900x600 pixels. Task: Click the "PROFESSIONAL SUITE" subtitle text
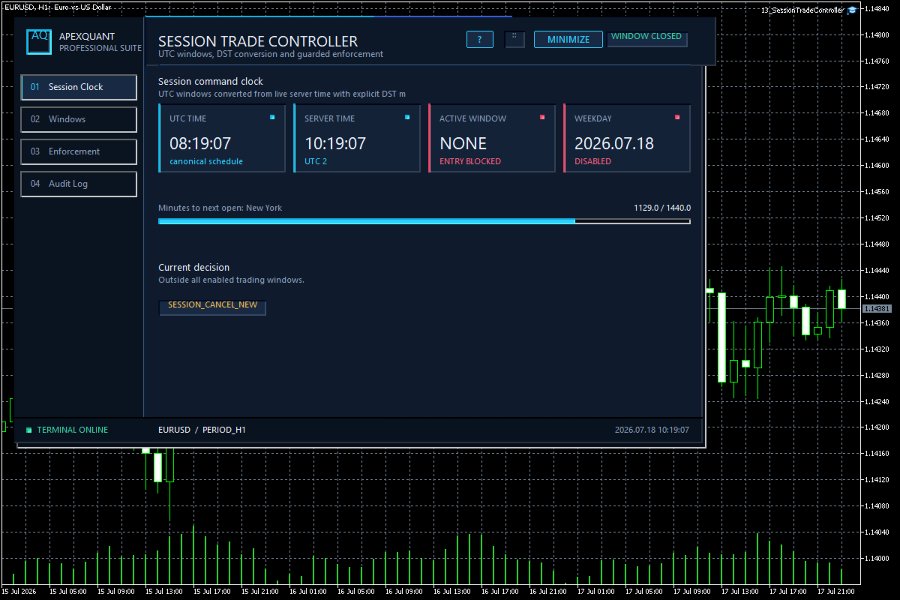(x=100, y=48)
